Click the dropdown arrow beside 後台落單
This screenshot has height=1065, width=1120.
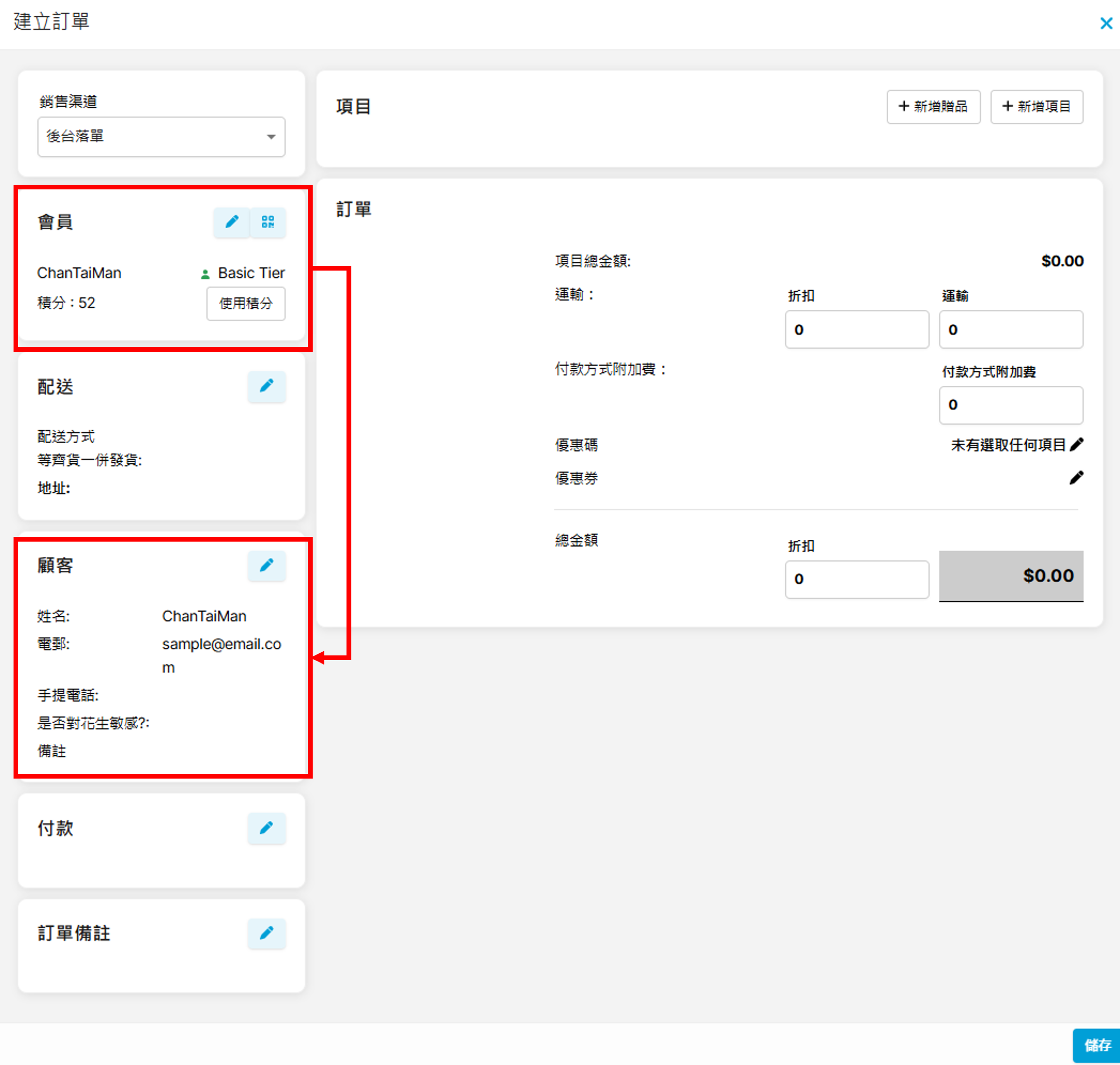coord(272,137)
